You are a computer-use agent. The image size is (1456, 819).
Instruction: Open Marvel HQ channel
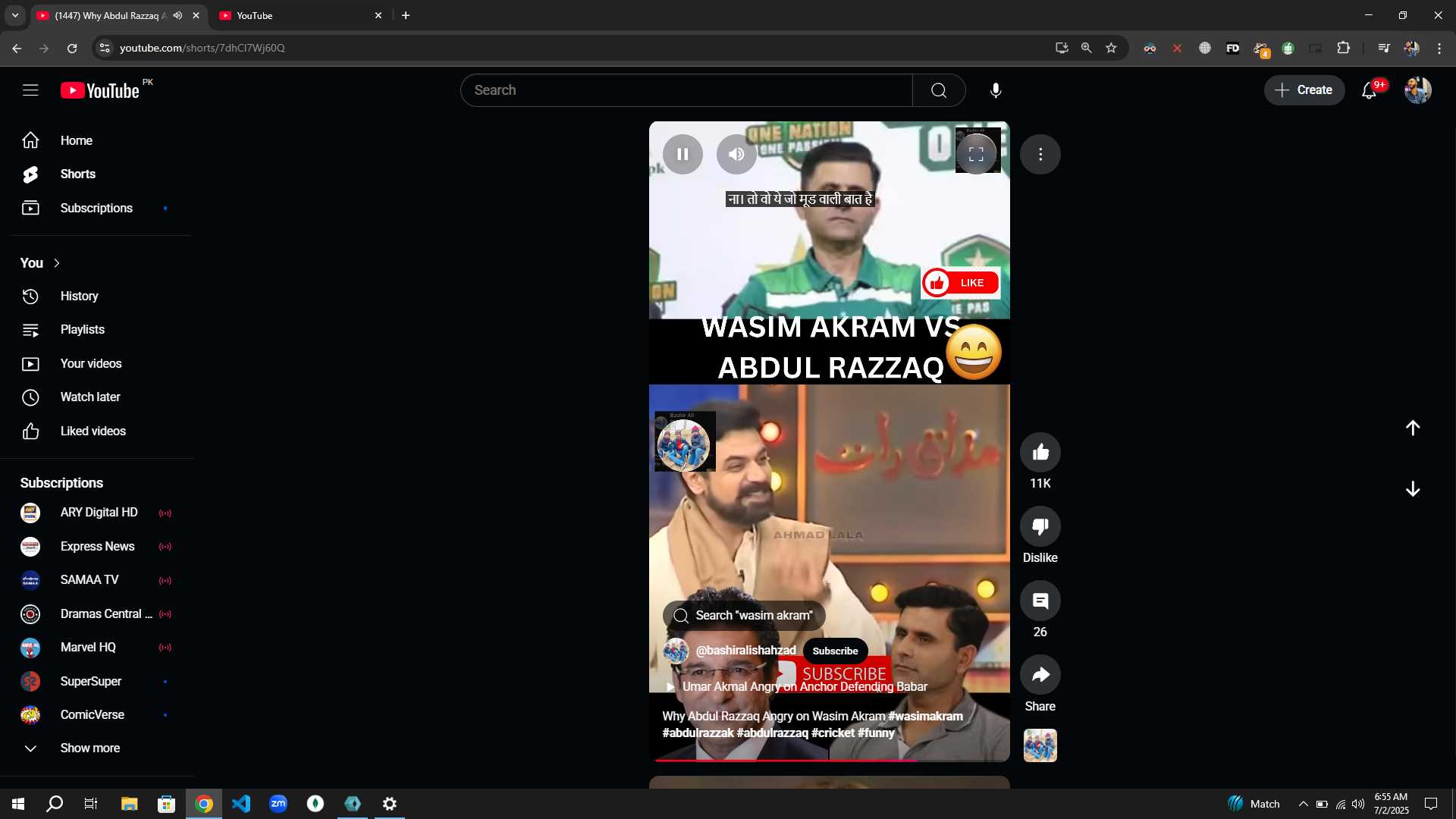point(96,648)
